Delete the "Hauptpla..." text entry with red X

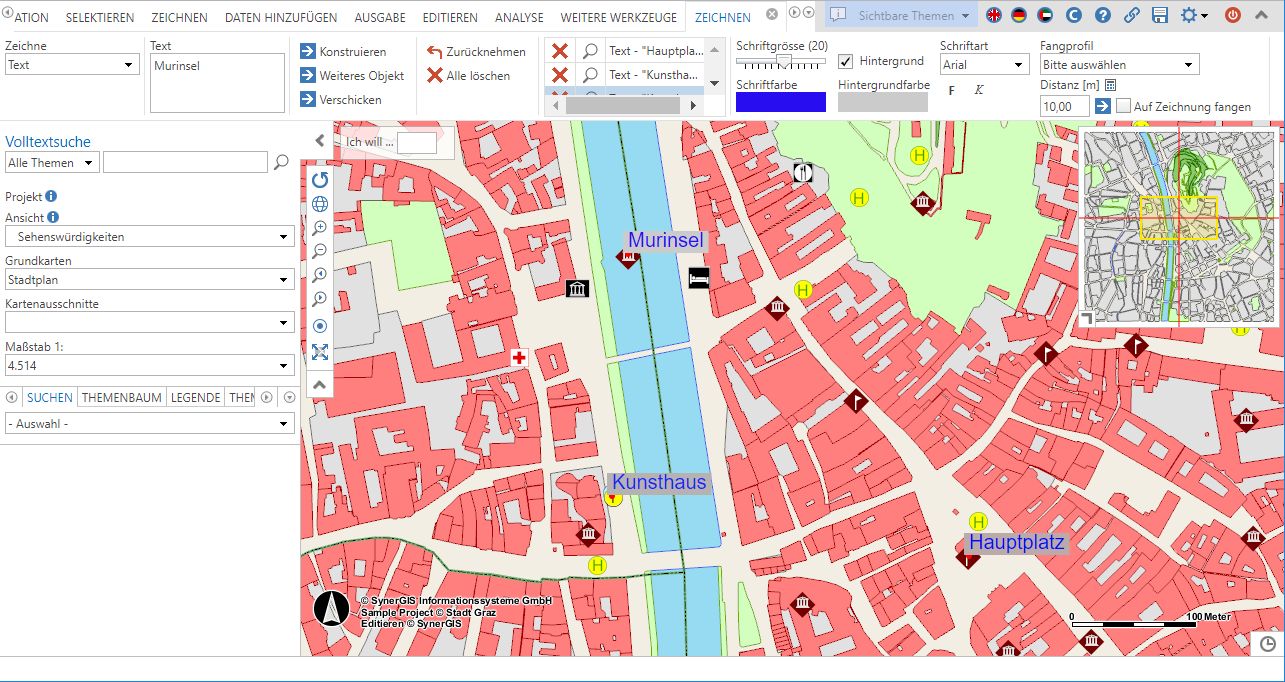pyautogui.click(x=560, y=51)
